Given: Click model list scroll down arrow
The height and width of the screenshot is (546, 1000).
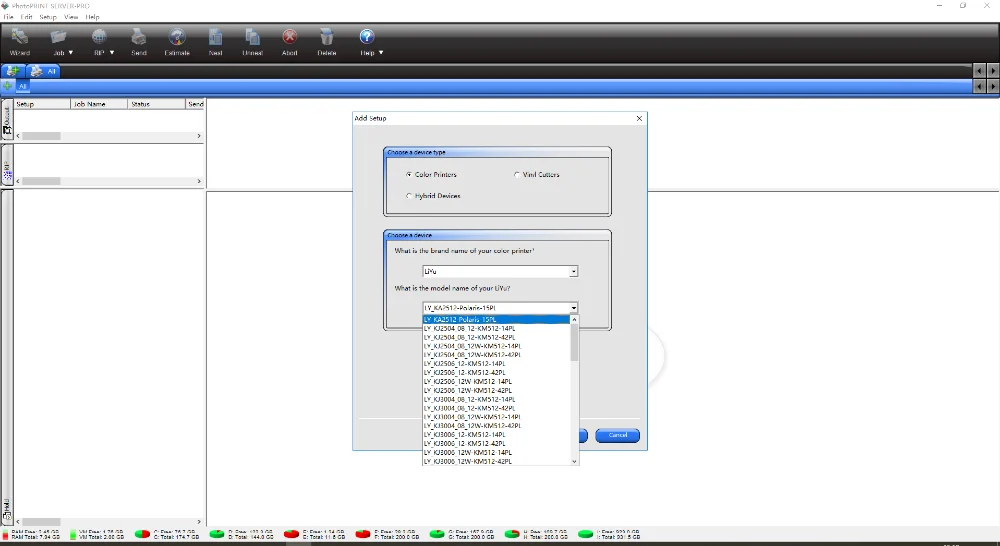Looking at the screenshot, I should coord(575,461).
